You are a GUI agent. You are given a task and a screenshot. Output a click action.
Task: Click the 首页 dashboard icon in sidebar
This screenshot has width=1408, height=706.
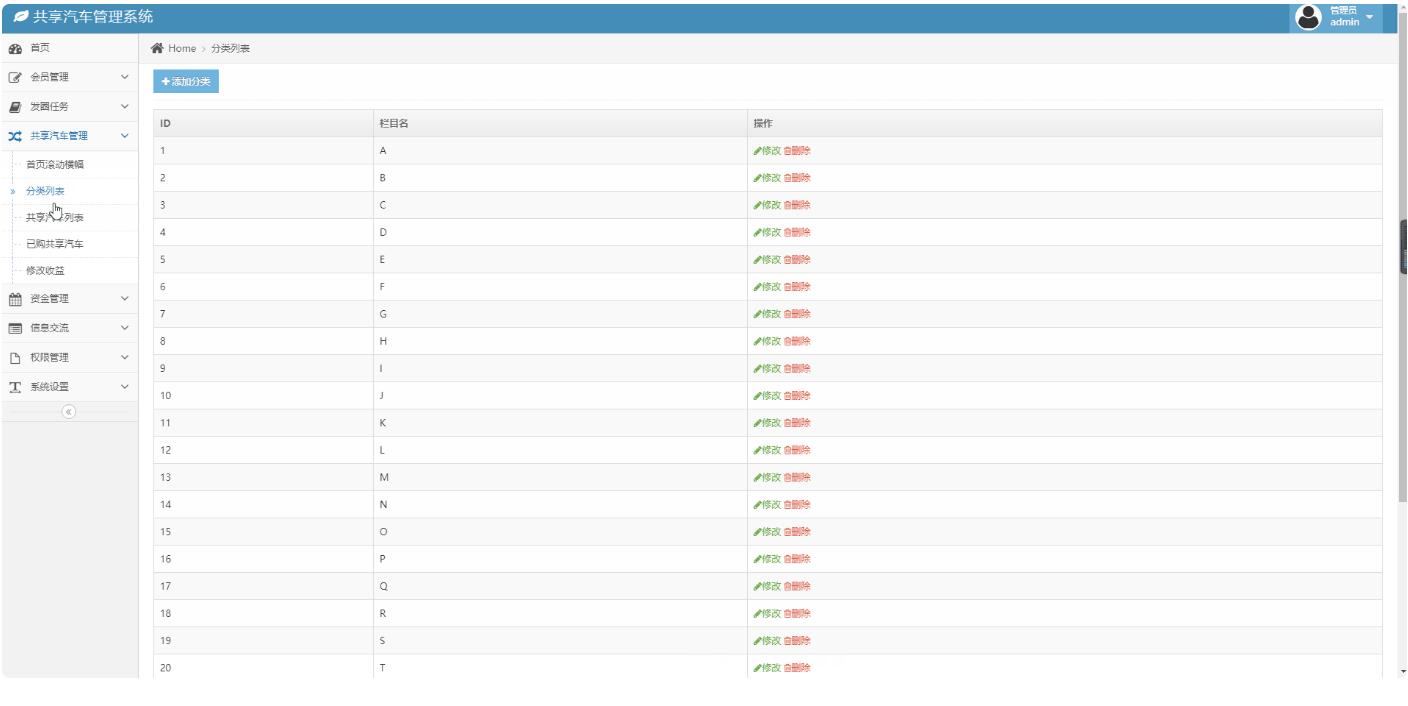[14, 48]
